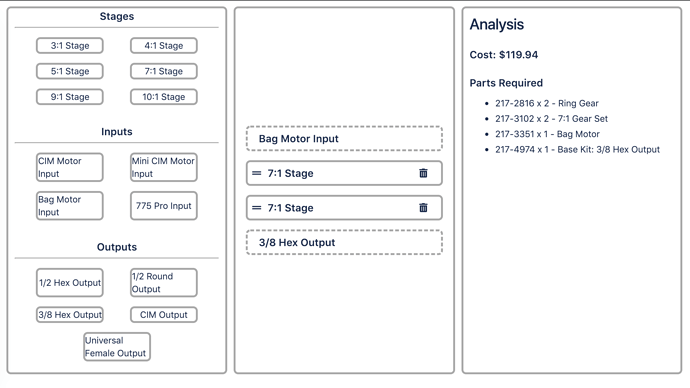Image resolution: width=690 pixels, height=388 pixels.
Task: Add a 7:1 Stage from Stages list
Action: pos(164,71)
